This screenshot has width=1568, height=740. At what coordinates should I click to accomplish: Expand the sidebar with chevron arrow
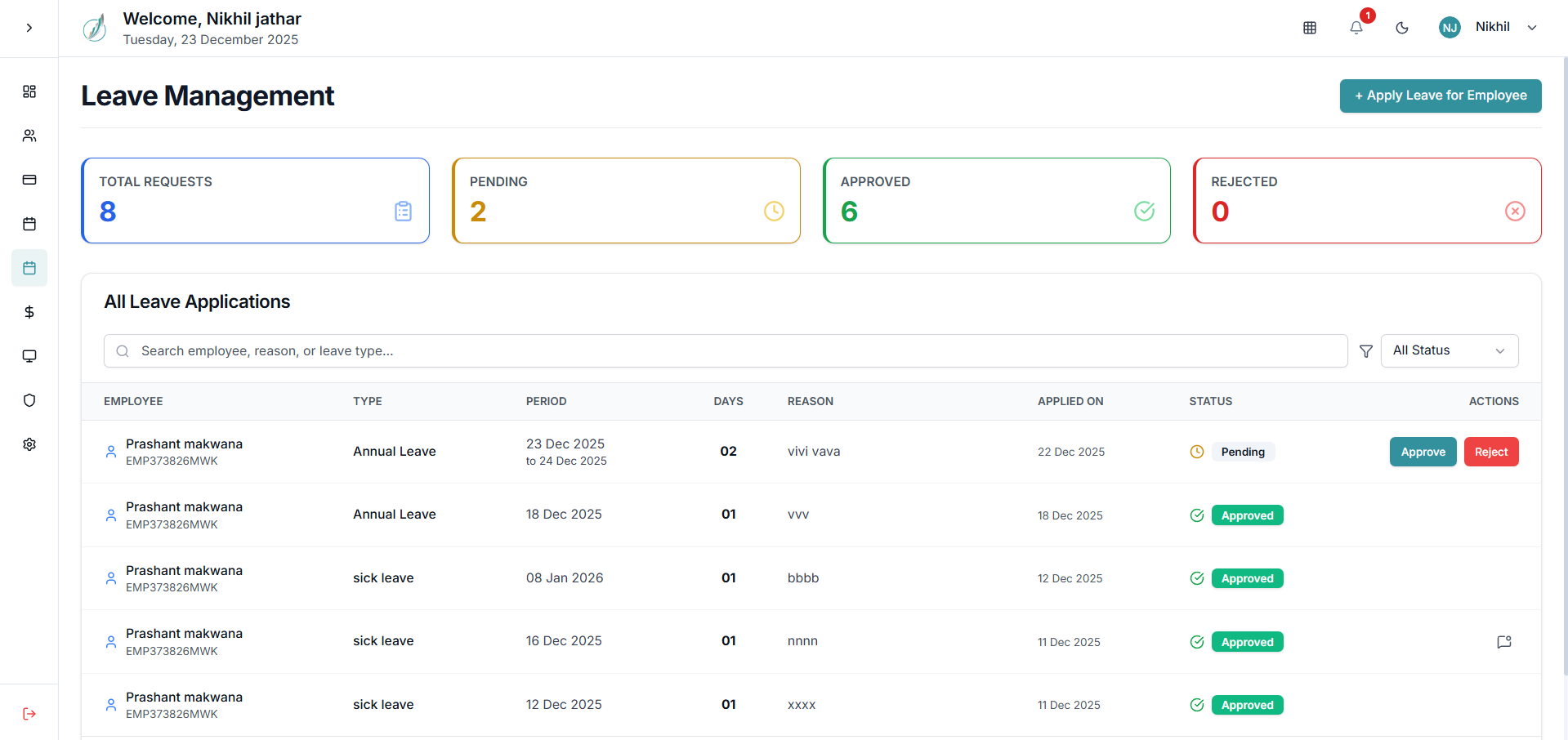pyautogui.click(x=29, y=28)
